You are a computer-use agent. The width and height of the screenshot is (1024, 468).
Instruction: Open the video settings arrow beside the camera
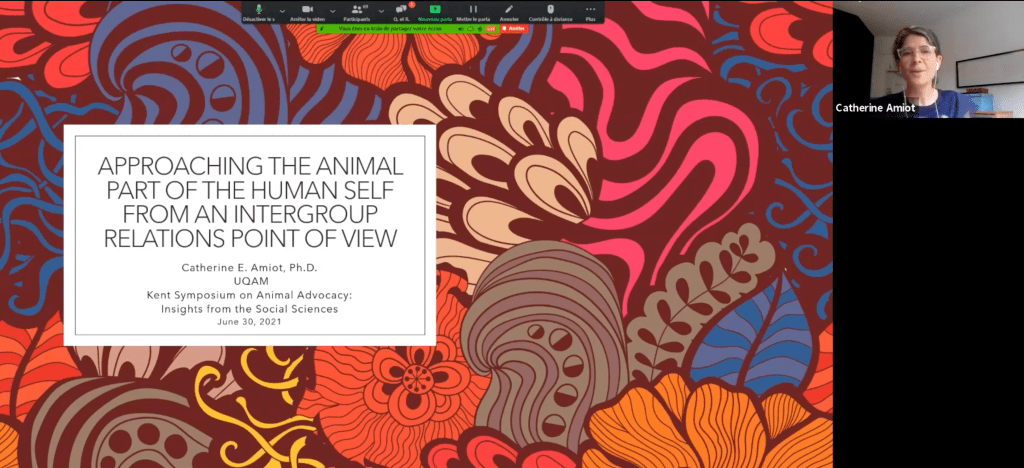click(333, 9)
